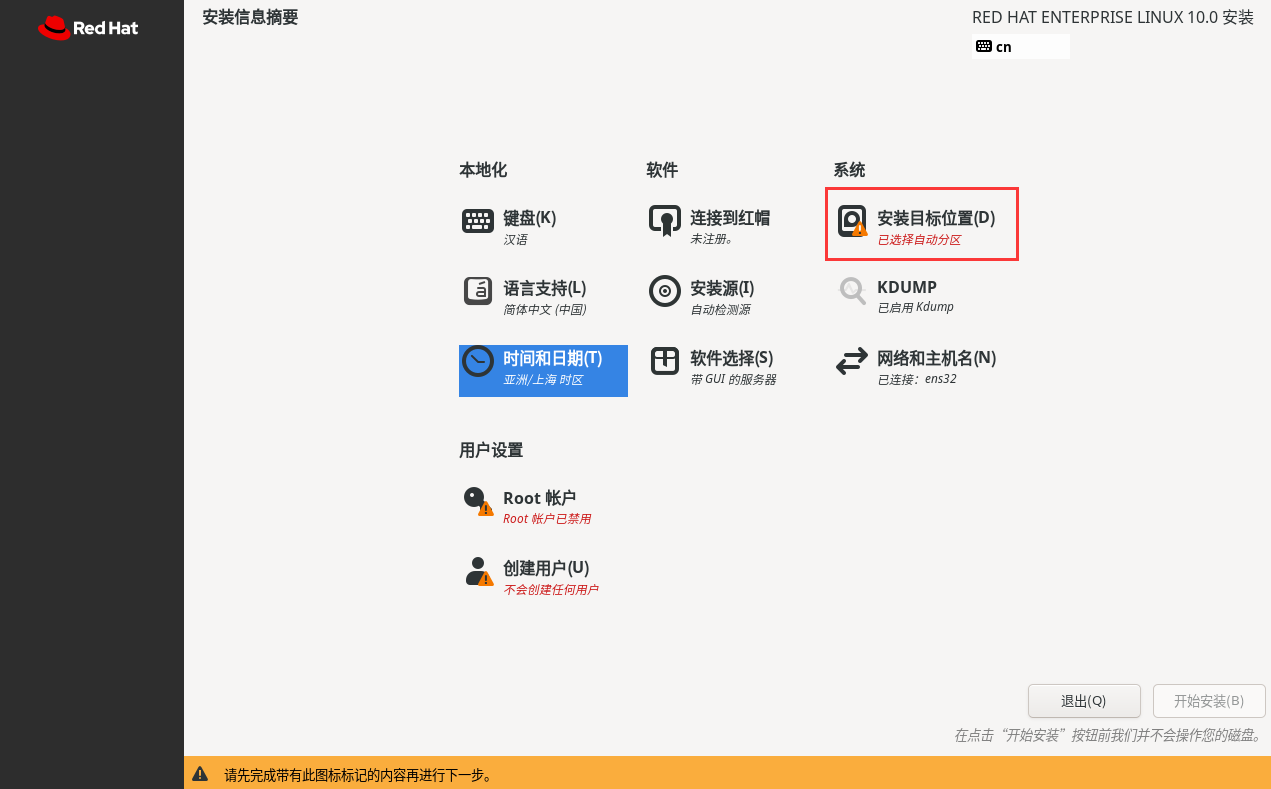Click the 带 GUI 的服务器 status text

(x=733, y=380)
